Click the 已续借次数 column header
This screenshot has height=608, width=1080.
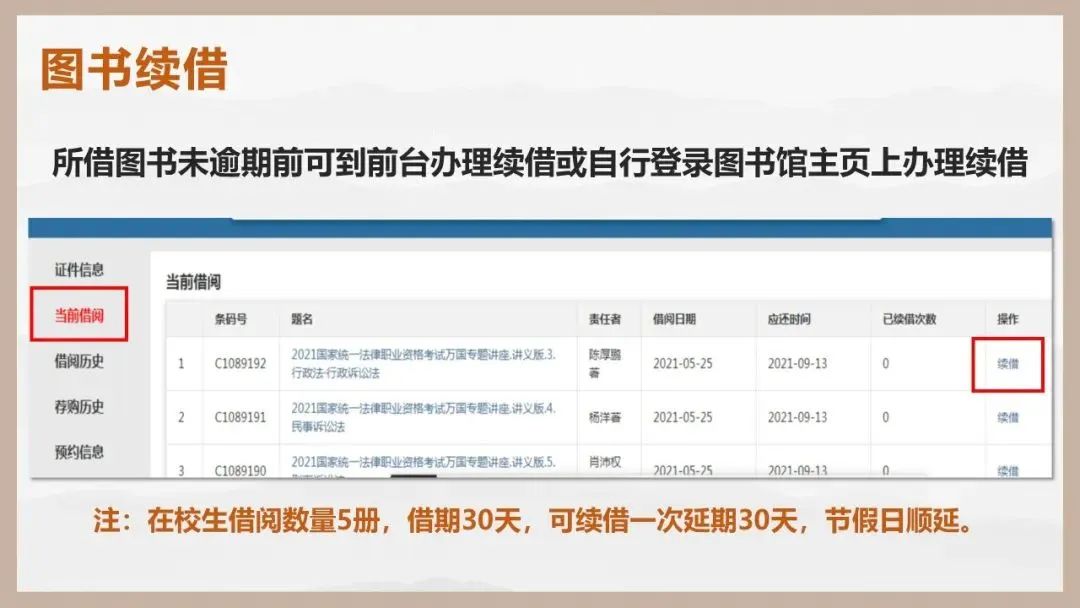coord(909,319)
